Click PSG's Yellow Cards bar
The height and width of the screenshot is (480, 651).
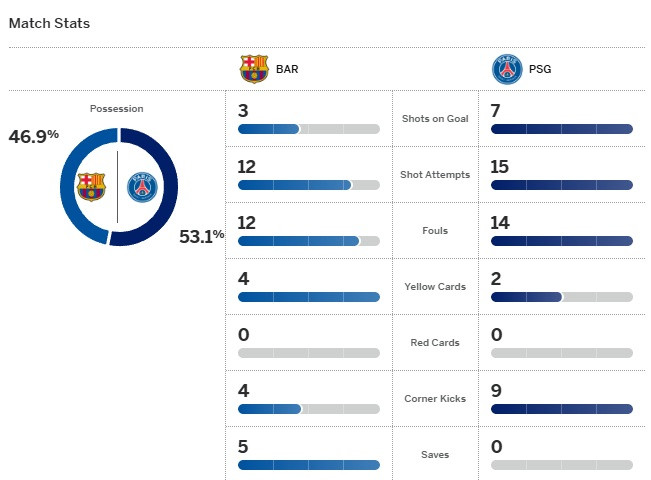[562, 297]
